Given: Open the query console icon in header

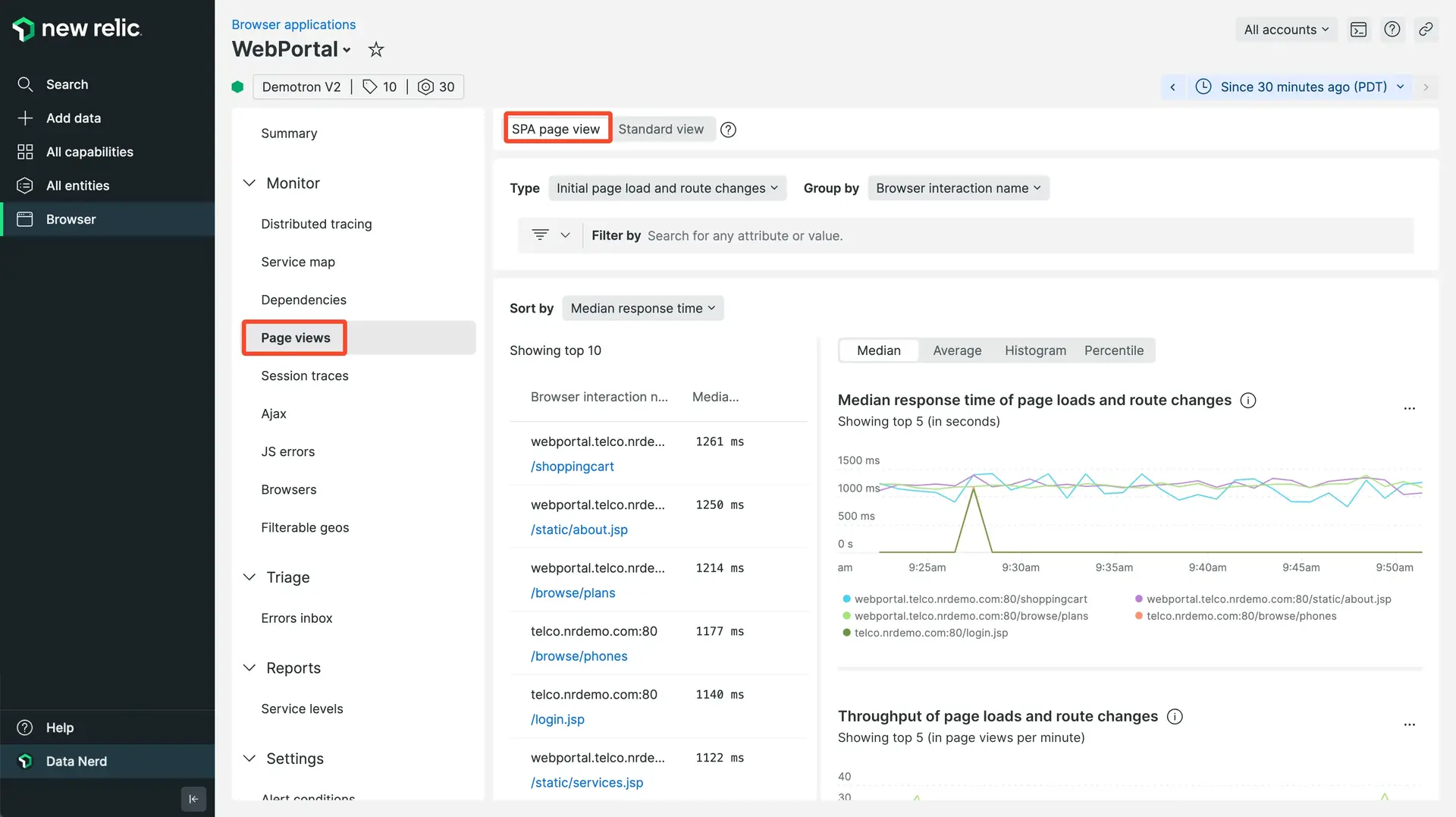Looking at the screenshot, I should (x=1358, y=30).
